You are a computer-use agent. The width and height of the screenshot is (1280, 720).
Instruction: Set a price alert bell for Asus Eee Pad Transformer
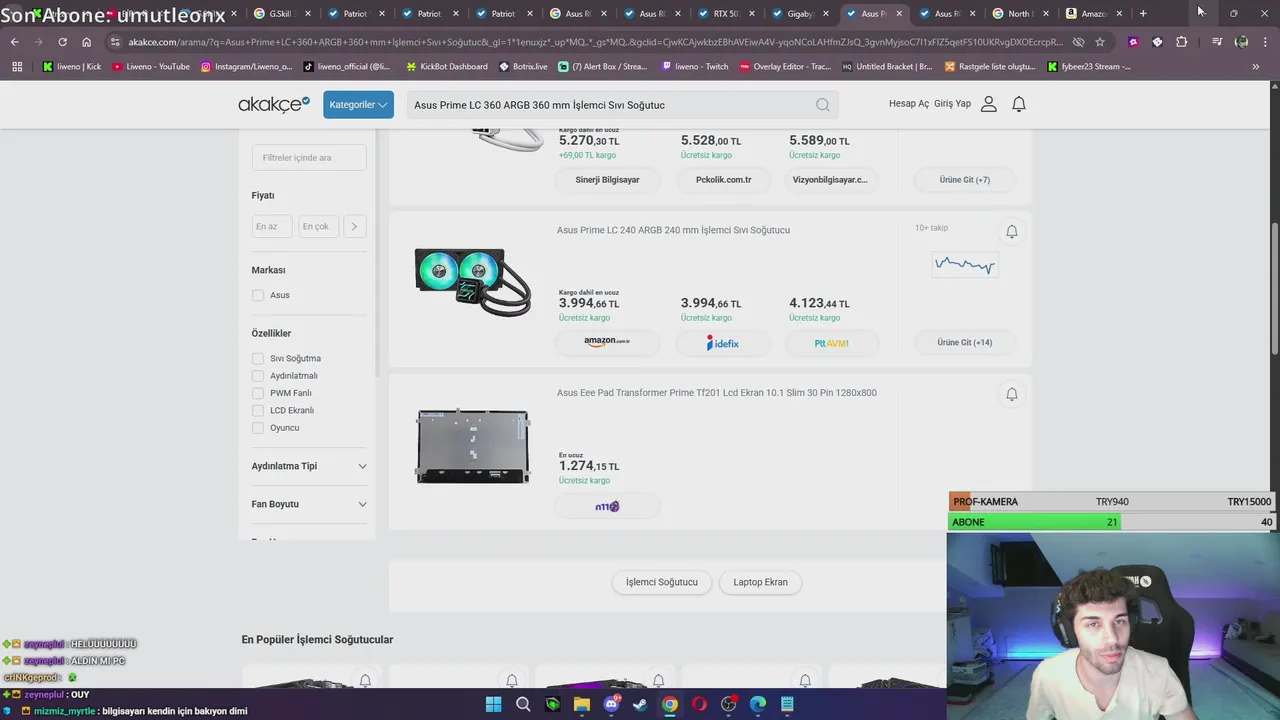pos(1012,394)
